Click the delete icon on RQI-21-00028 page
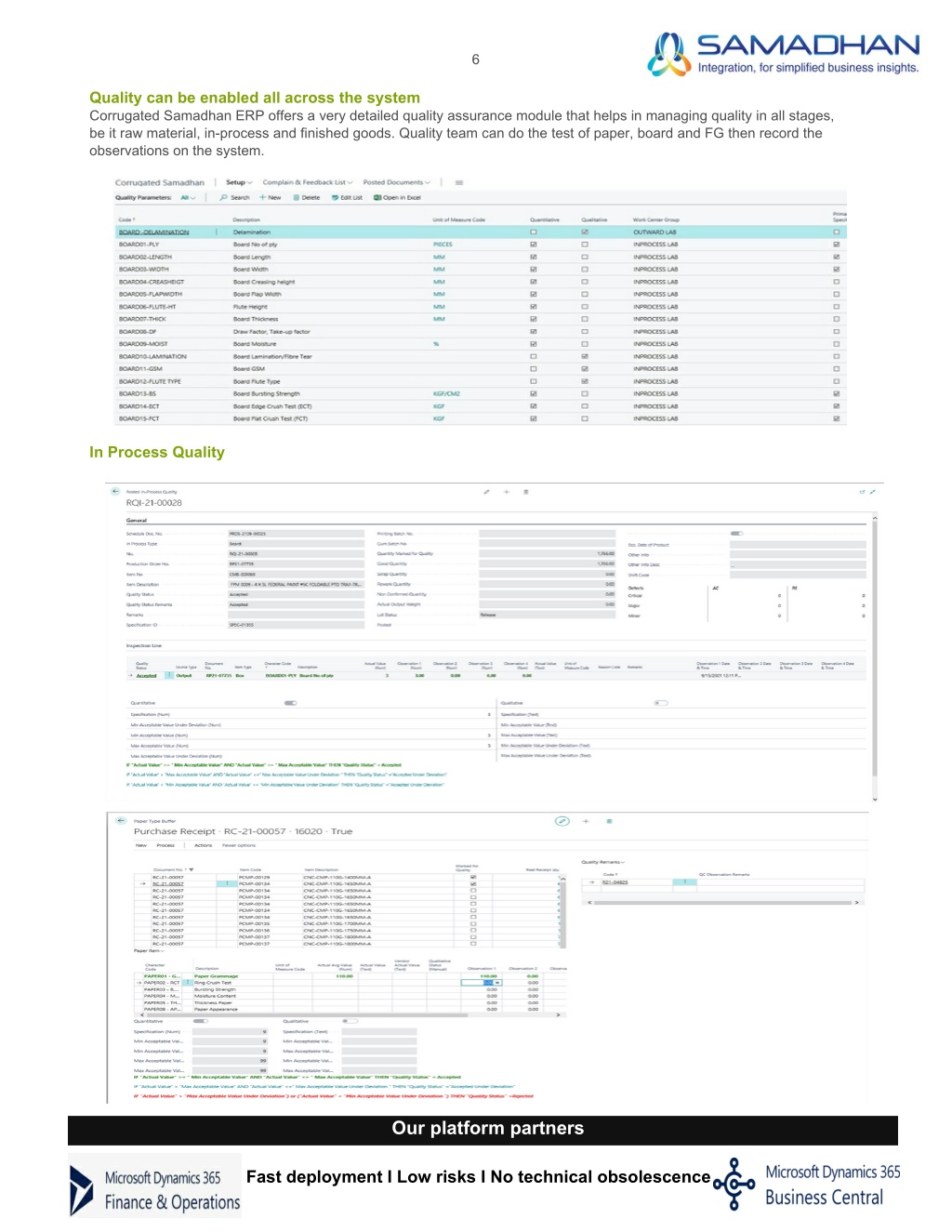952x1232 pixels. coord(526,491)
